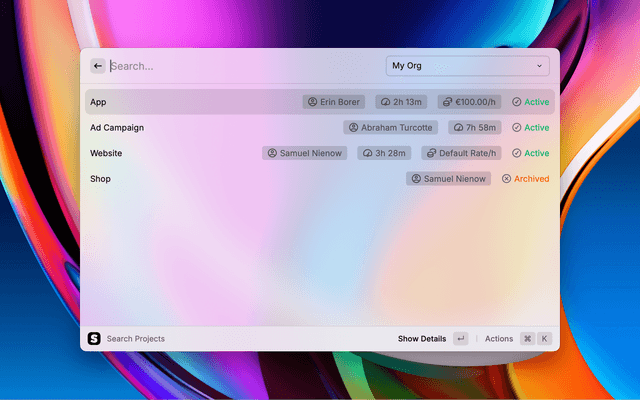Click the Search input field
This screenshot has width=640, height=400.
(240, 66)
